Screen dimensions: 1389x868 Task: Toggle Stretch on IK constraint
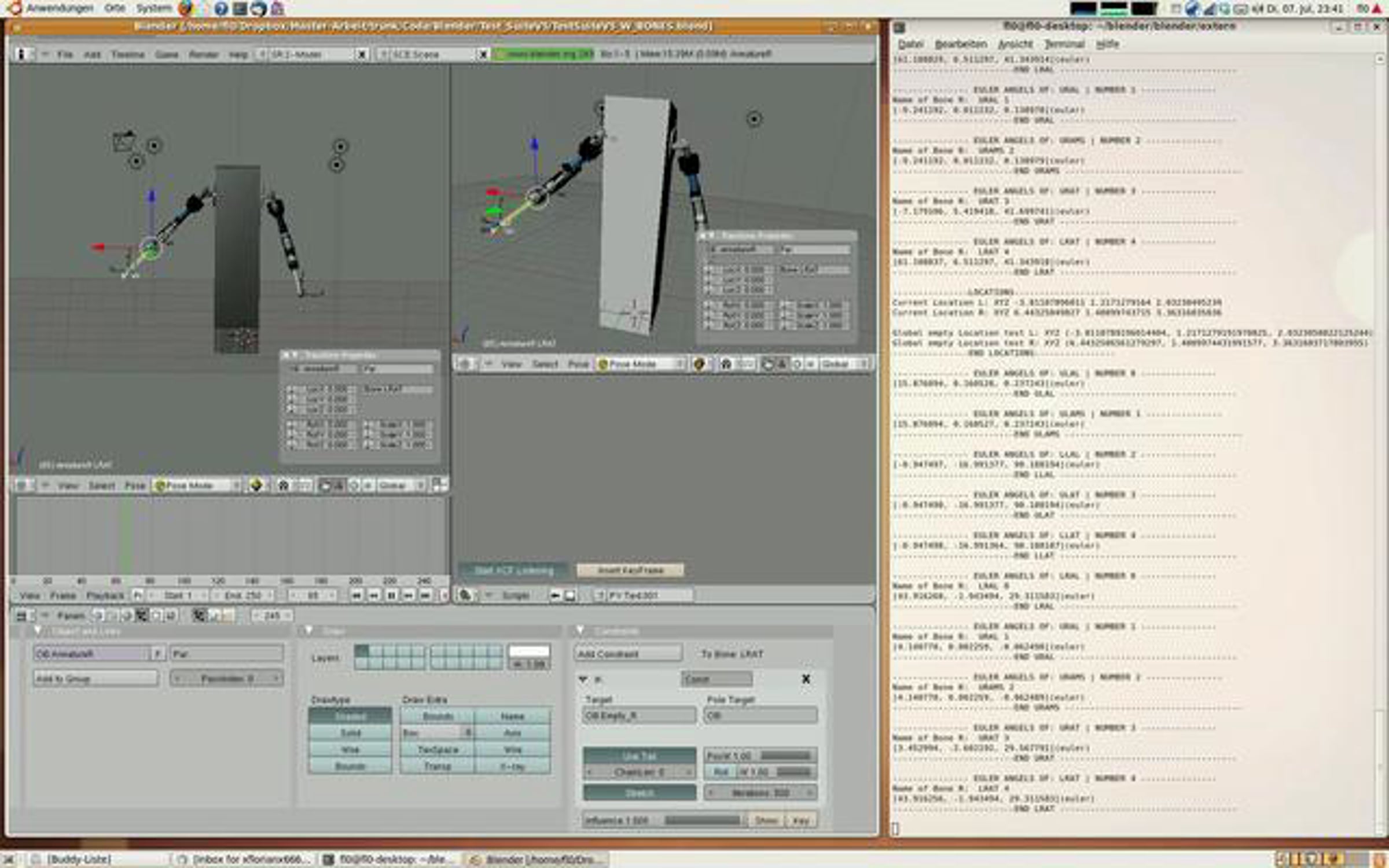[640, 793]
